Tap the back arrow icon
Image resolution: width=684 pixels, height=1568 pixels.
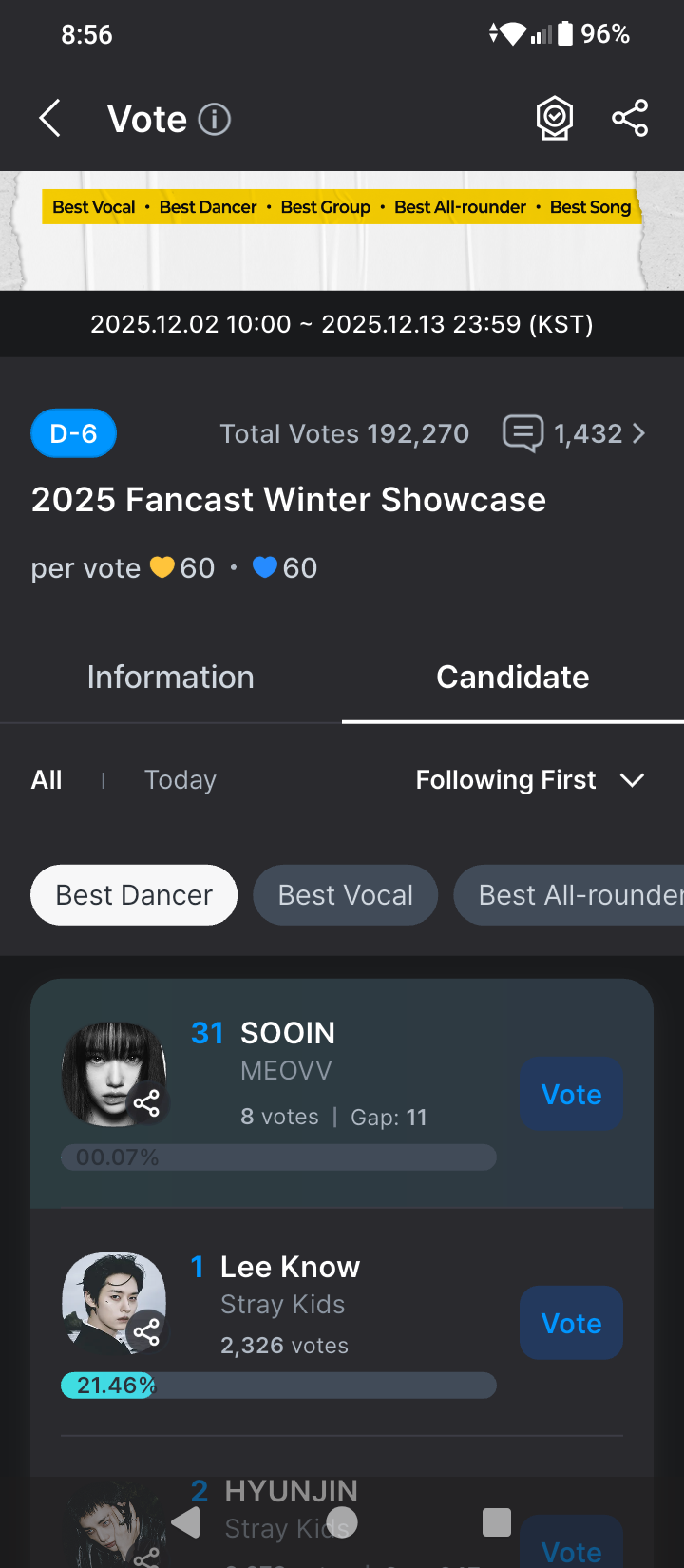50,120
